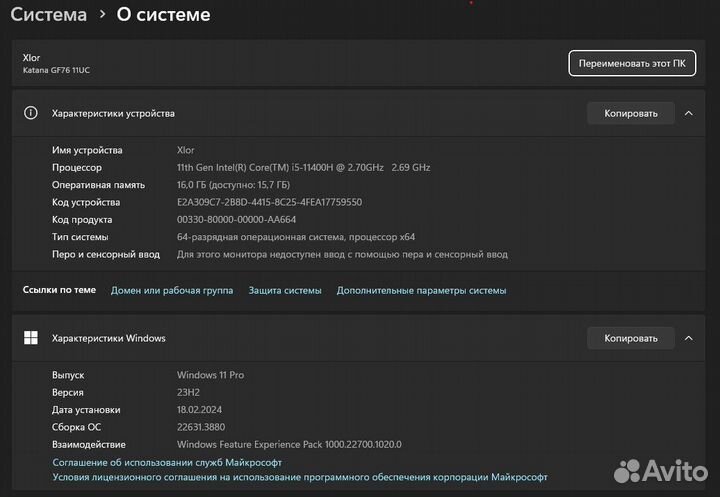
Task: Click the Katana GF76 11UC model name
Action: [x=57, y=70]
